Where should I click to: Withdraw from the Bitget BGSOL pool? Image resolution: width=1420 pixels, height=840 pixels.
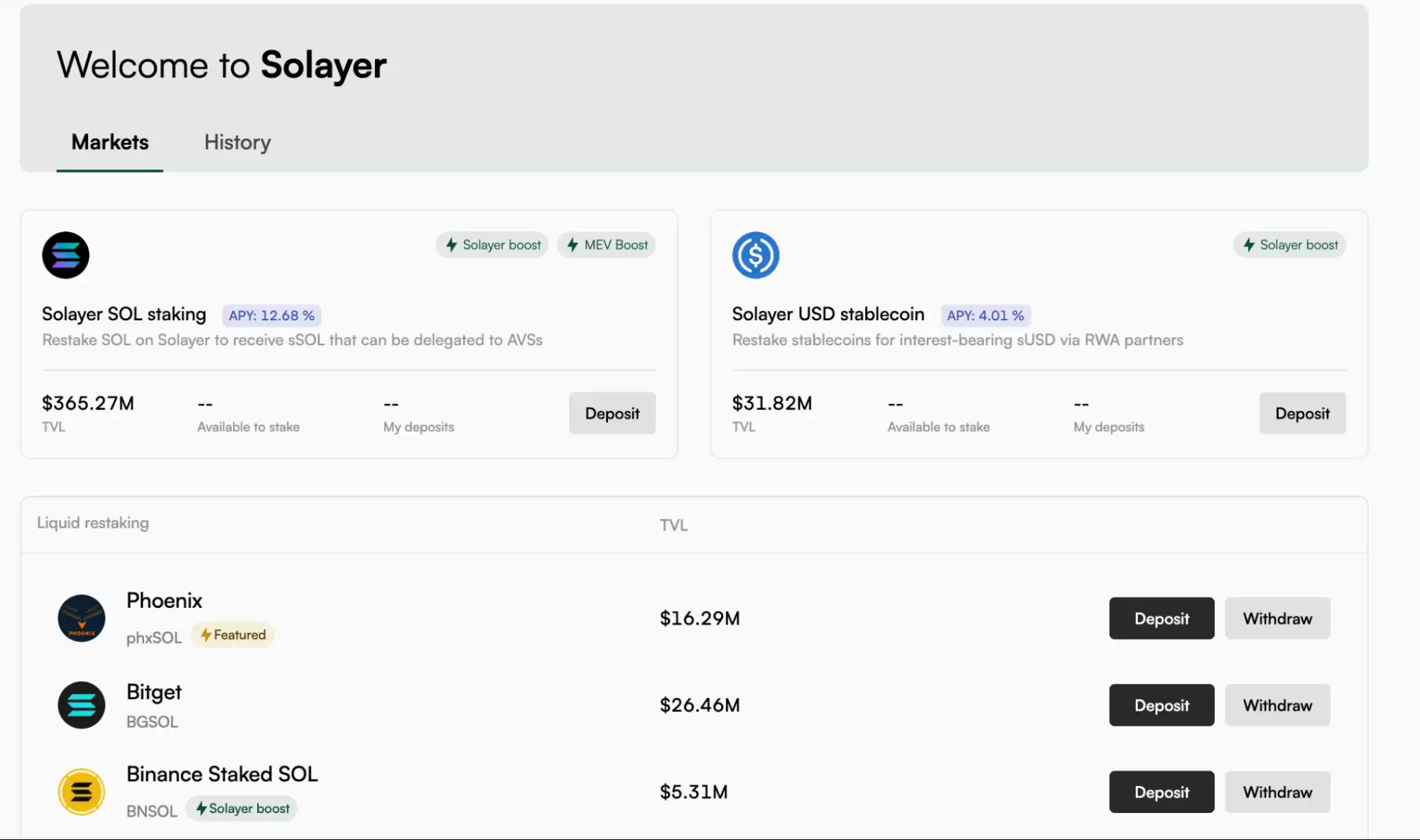pyautogui.click(x=1277, y=705)
